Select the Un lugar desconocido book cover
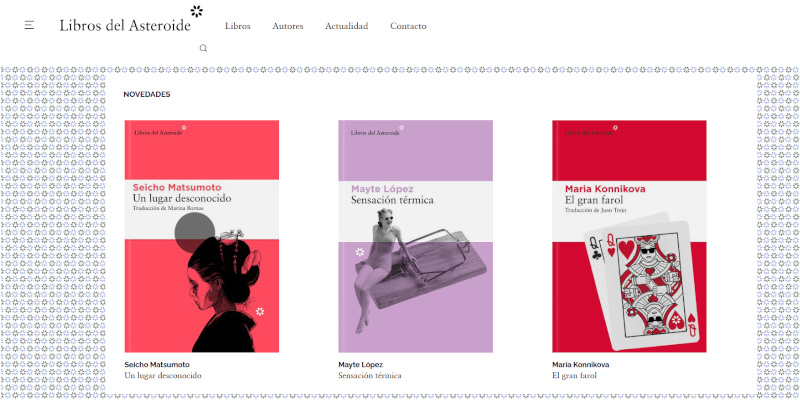The height and width of the screenshot is (400, 800). 202,236
